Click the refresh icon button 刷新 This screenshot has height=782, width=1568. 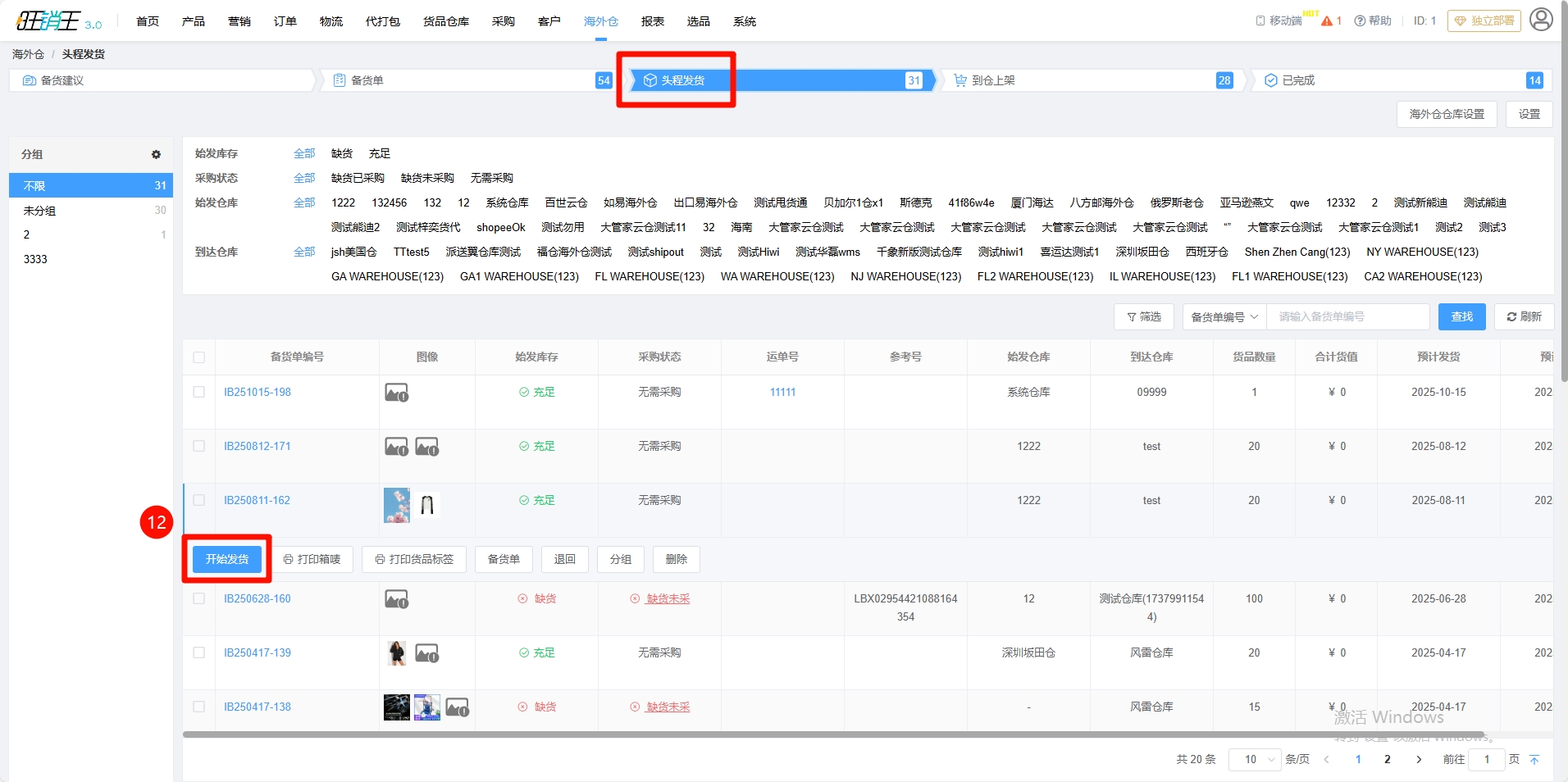[1524, 317]
